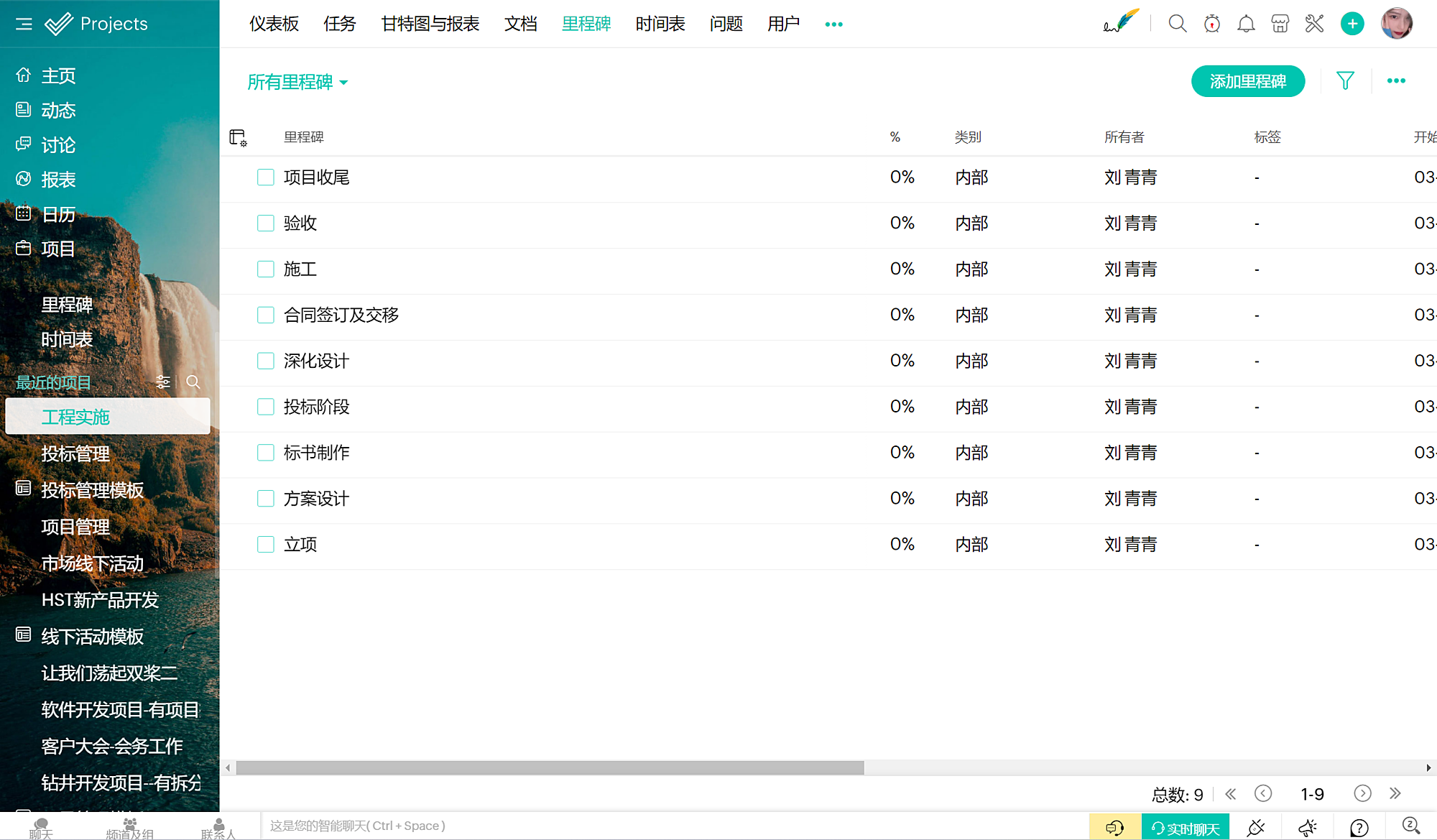Search recent projects in sidebar
1437x840 pixels.
pos(193,382)
